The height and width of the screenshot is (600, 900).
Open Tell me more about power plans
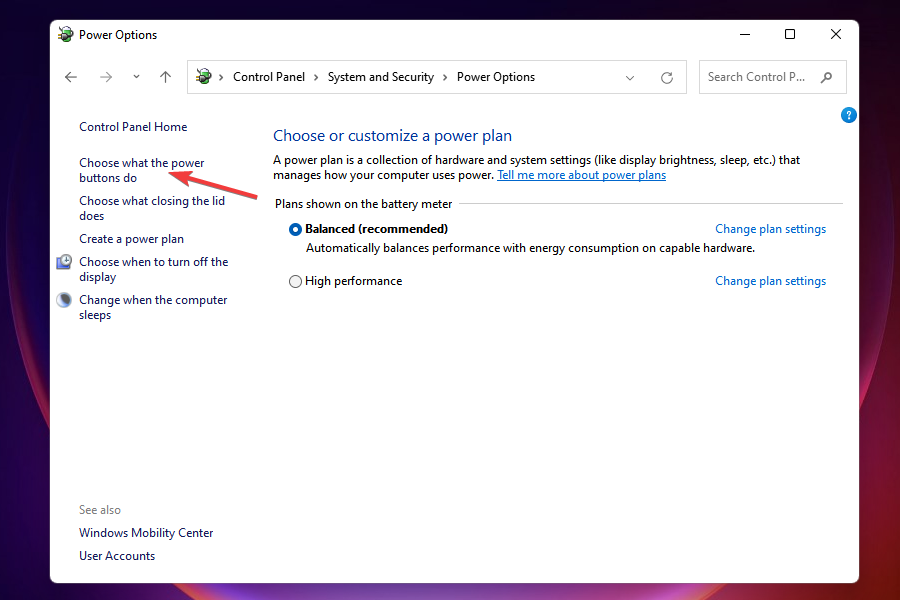[581, 175]
